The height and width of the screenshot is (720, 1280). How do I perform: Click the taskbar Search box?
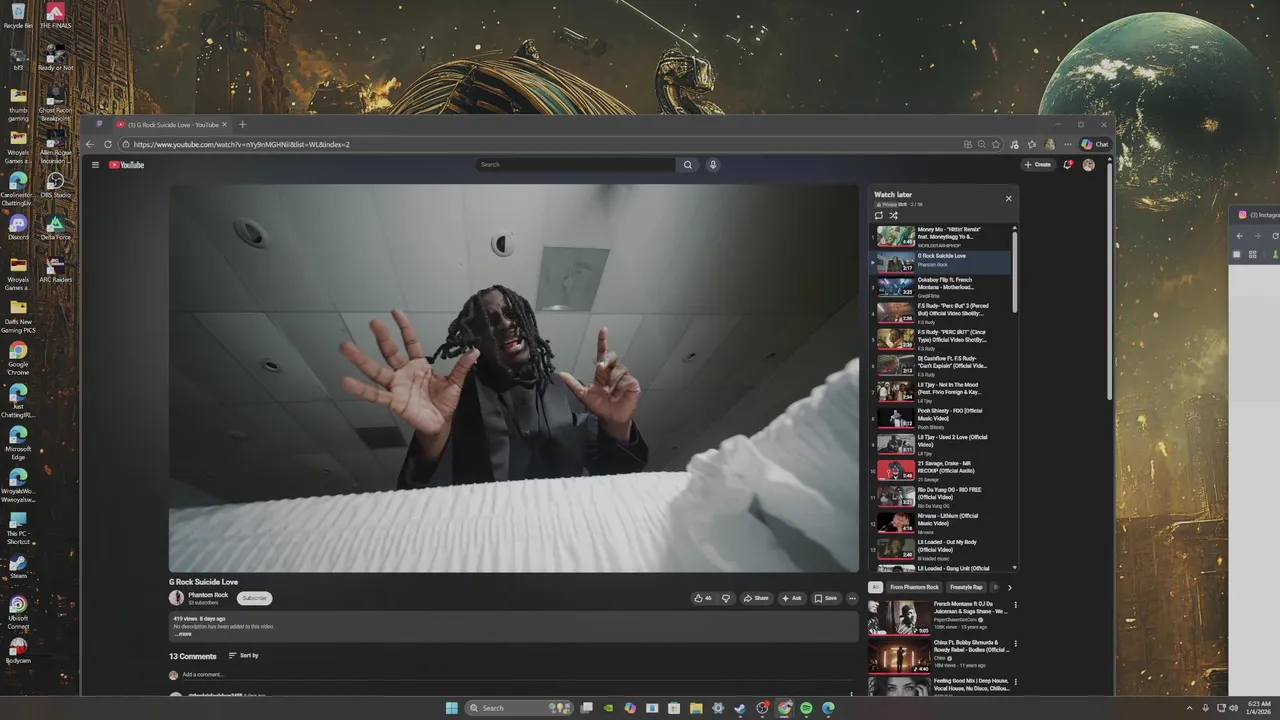coord(520,708)
